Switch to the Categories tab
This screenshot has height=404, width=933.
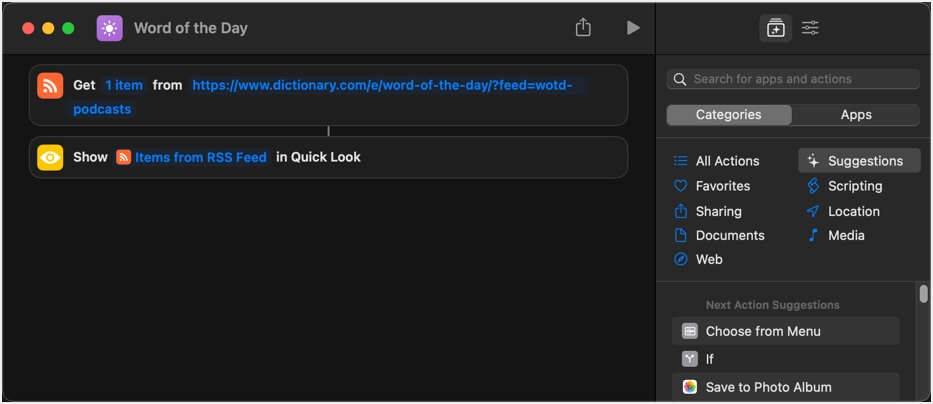729,115
